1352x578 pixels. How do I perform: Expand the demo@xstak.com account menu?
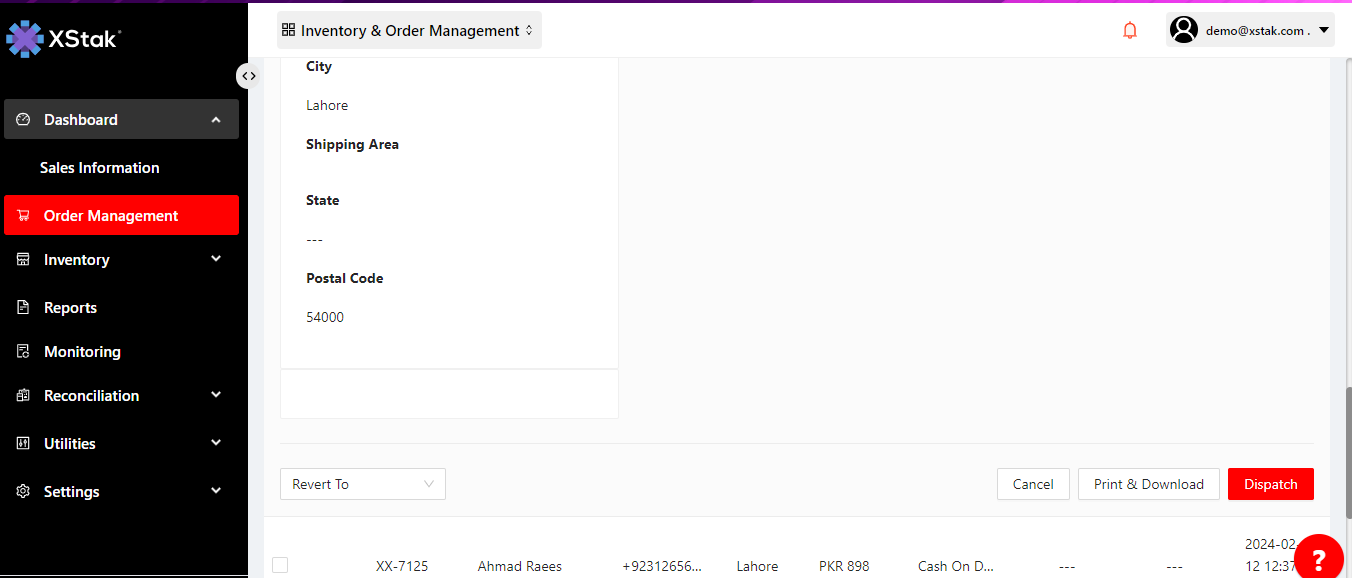click(1324, 31)
